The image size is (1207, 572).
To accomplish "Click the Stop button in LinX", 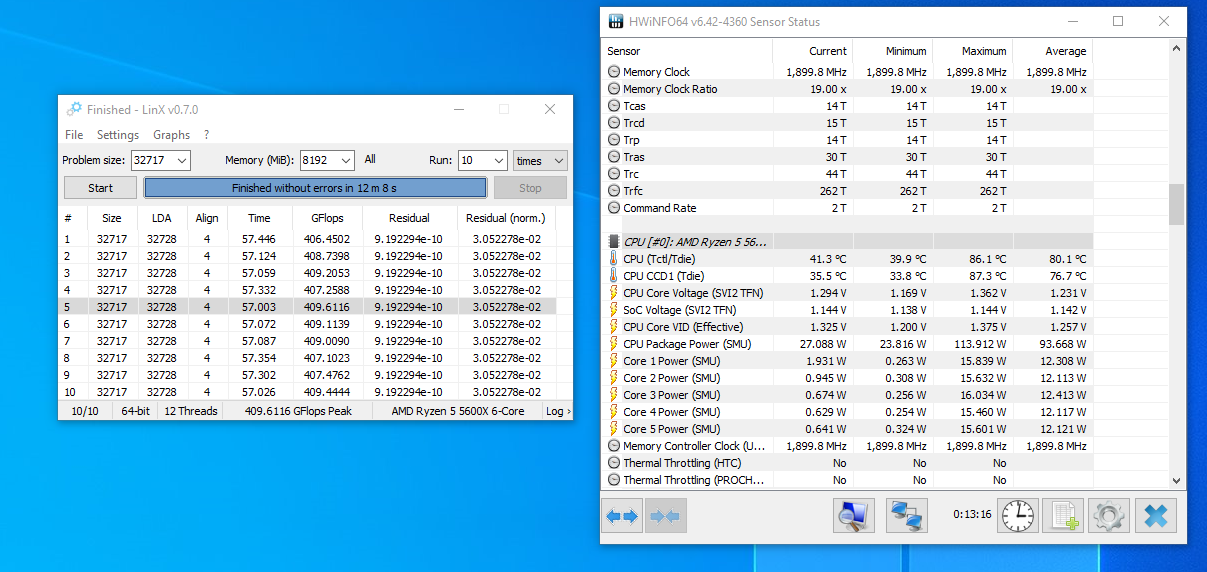I will (x=530, y=188).
